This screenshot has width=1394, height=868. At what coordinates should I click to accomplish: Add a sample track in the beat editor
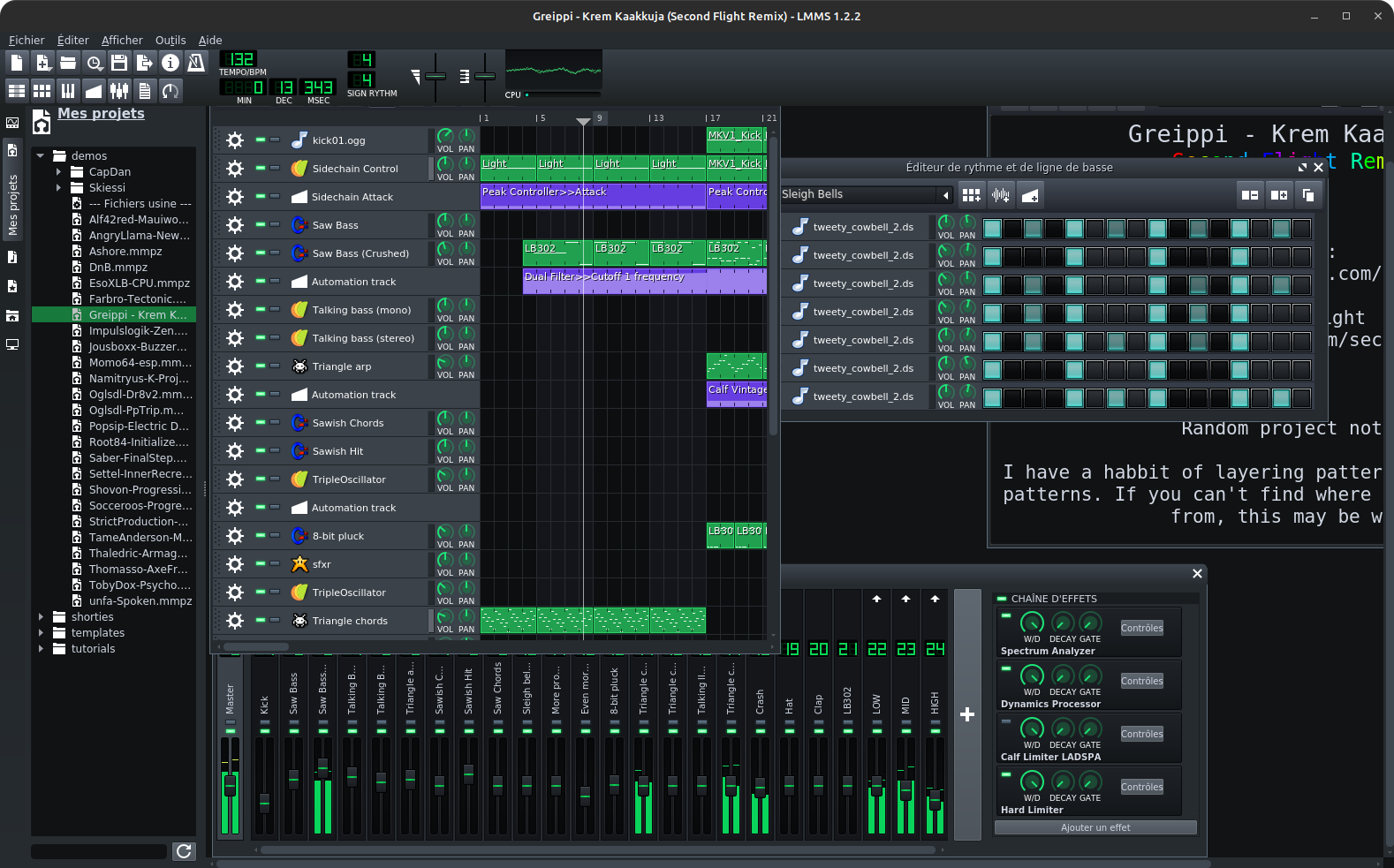(1000, 195)
